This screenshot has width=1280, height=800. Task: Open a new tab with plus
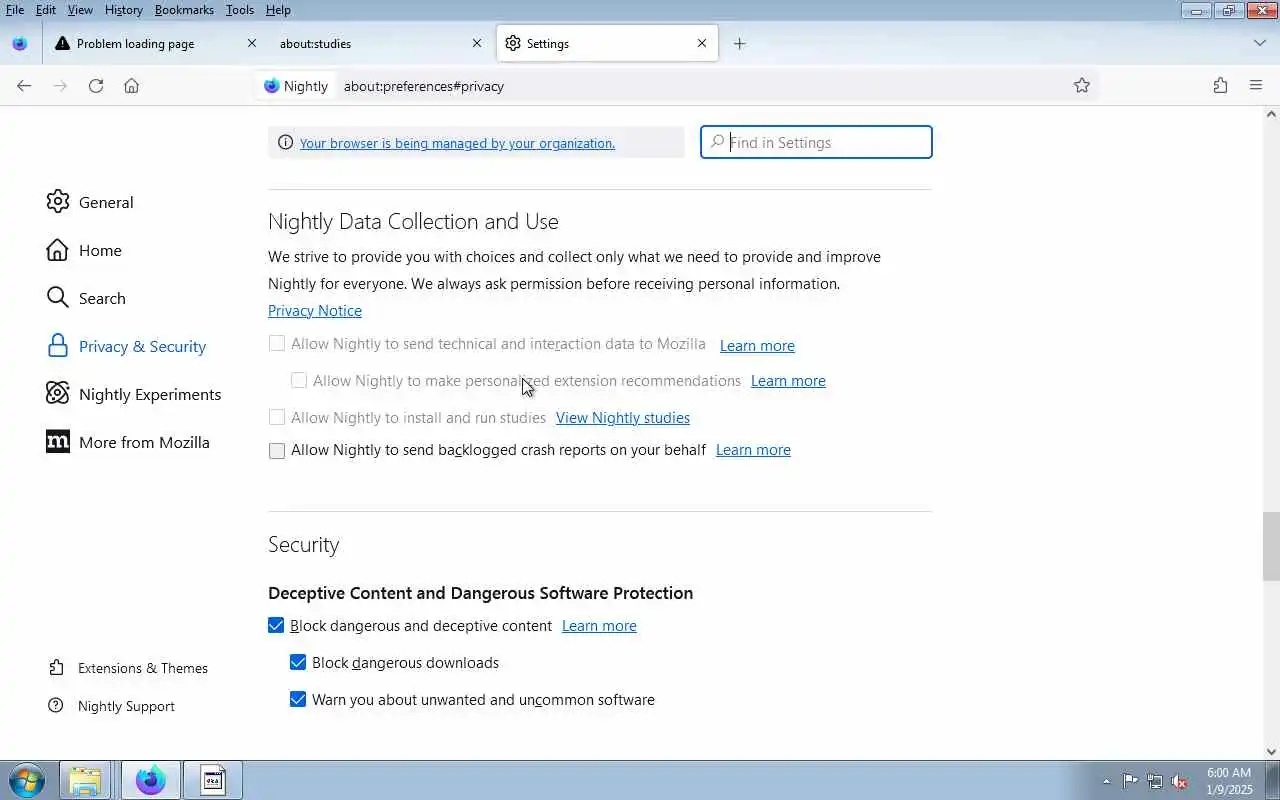(739, 43)
